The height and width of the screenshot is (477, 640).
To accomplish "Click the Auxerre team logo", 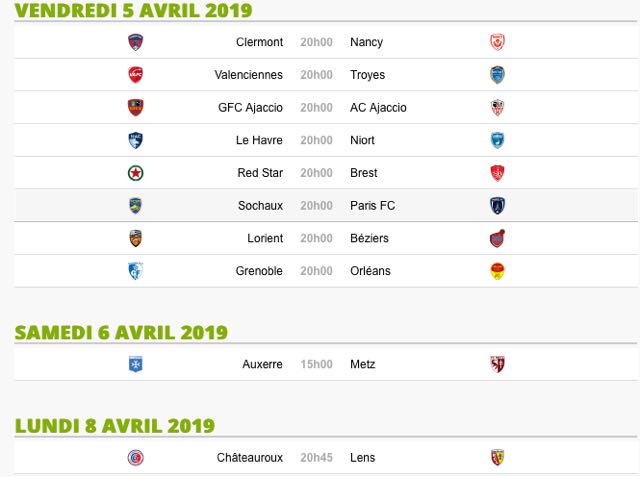I will click(136, 364).
